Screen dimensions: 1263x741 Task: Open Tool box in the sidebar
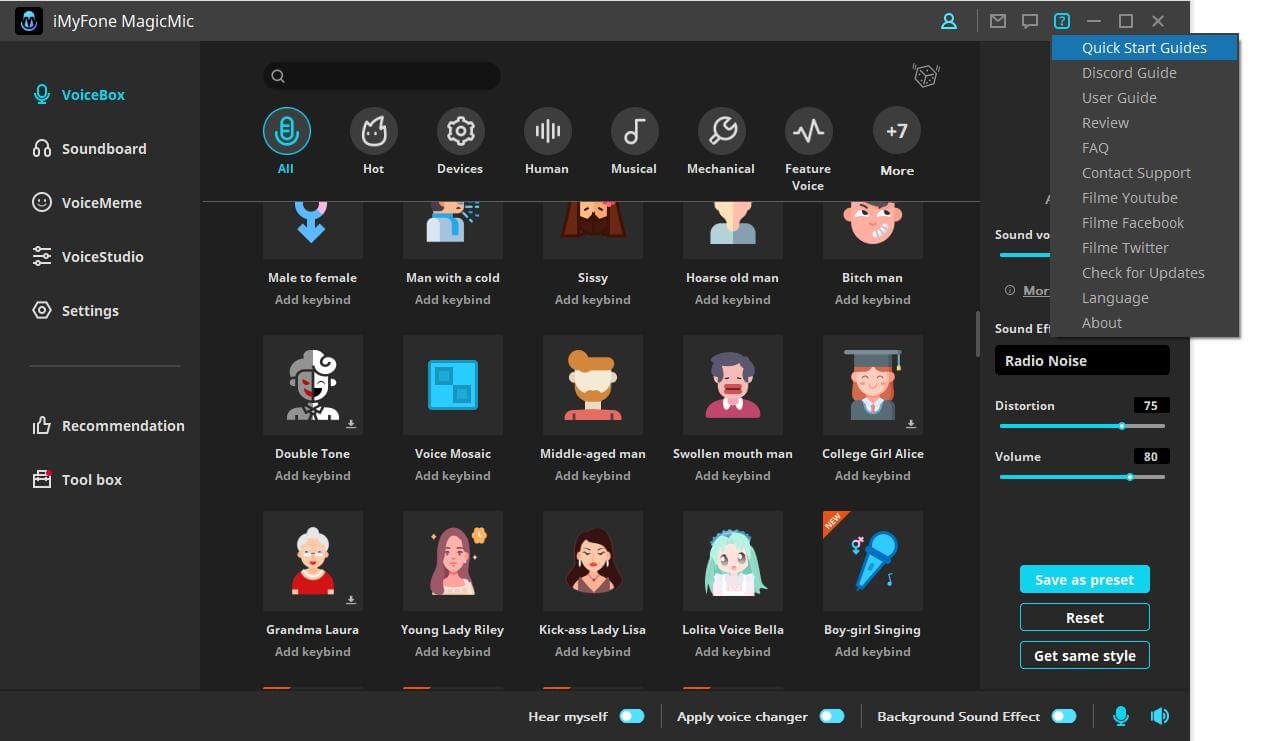pos(78,480)
